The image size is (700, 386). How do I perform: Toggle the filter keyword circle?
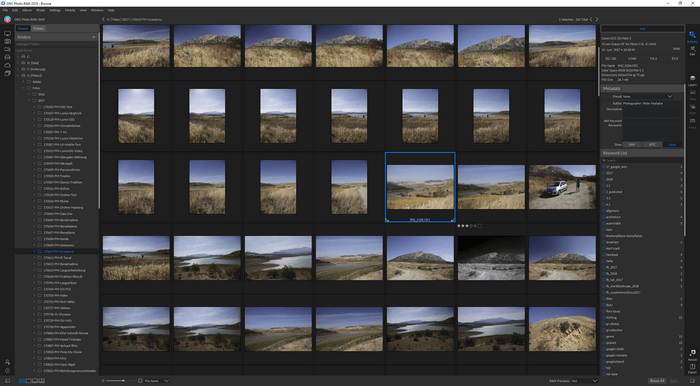(604, 299)
